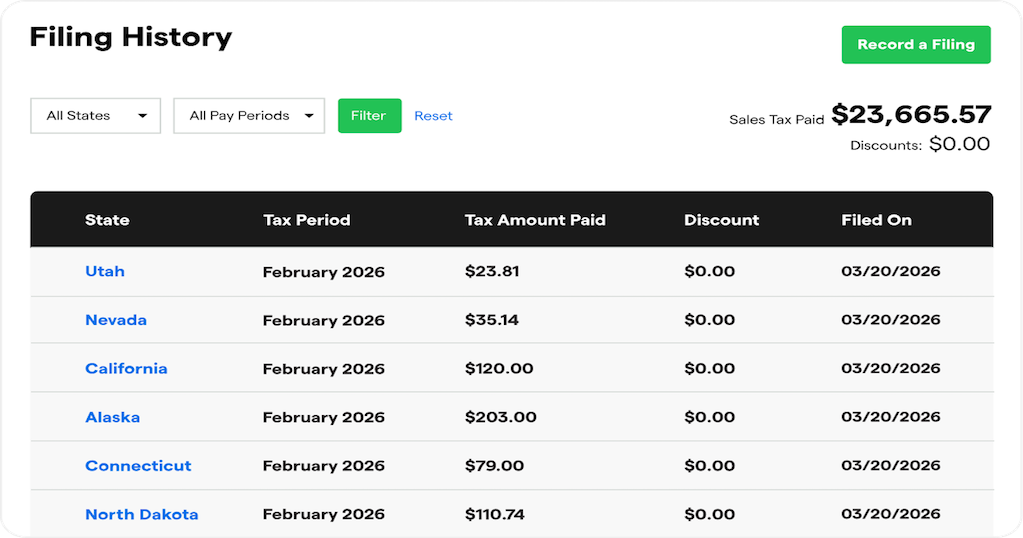This screenshot has width=1023, height=538.
Task: Sort by Tax Amount Paid header
Action: pyautogui.click(x=535, y=220)
